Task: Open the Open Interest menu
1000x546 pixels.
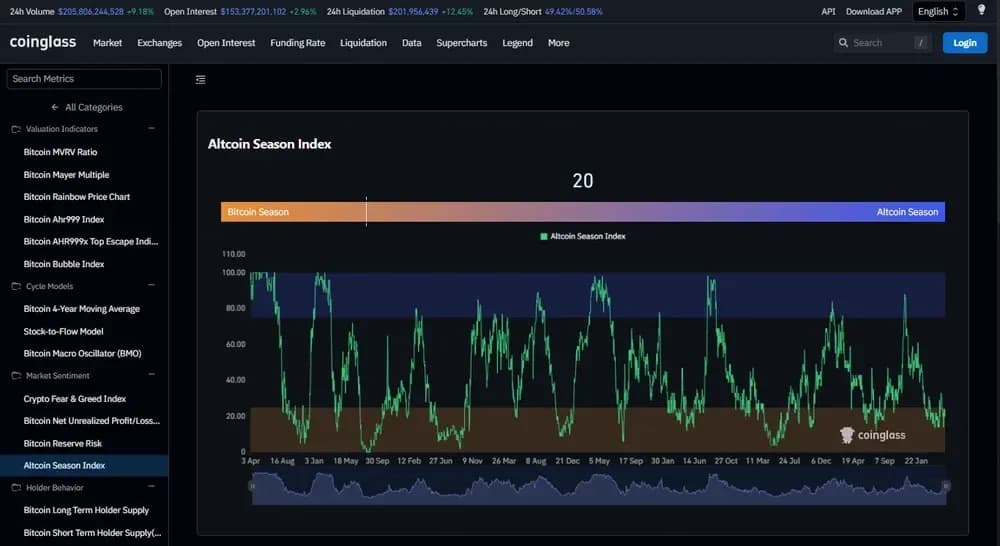Action: (x=226, y=43)
